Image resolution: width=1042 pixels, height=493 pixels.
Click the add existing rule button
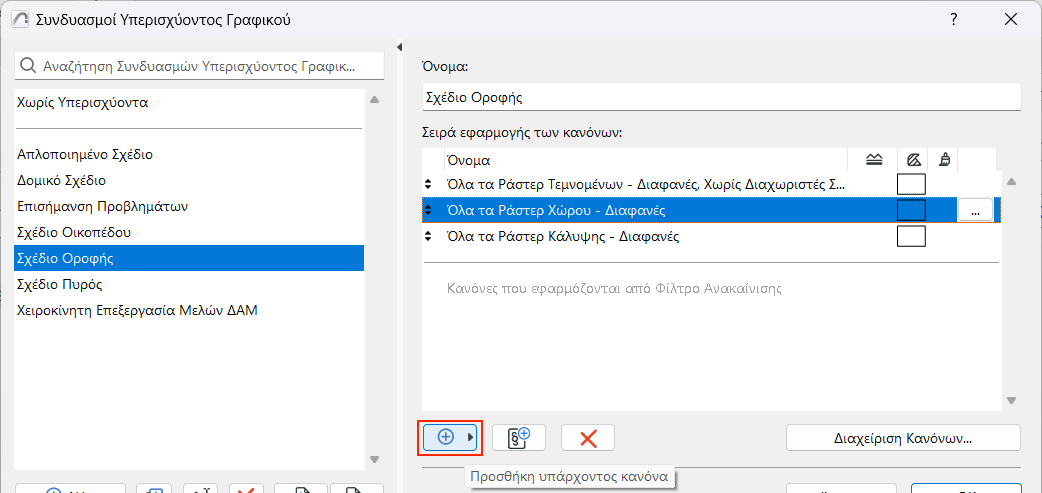click(449, 437)
